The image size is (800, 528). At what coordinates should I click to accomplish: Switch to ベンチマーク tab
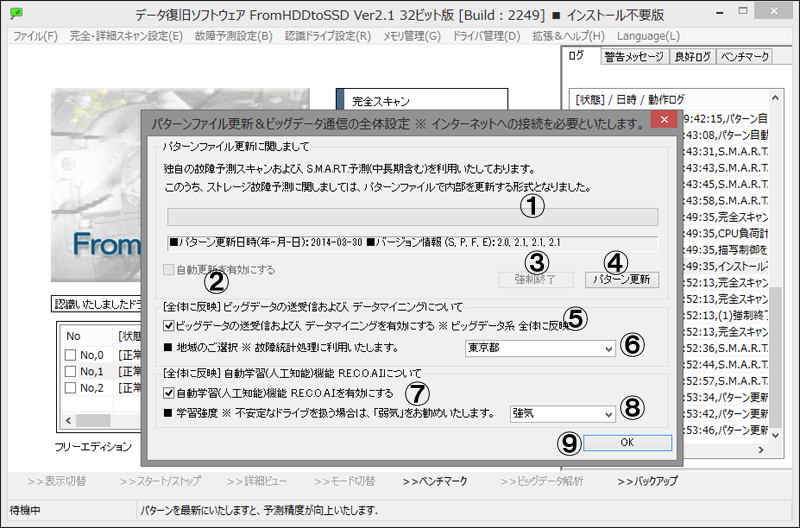coord(744,57)
